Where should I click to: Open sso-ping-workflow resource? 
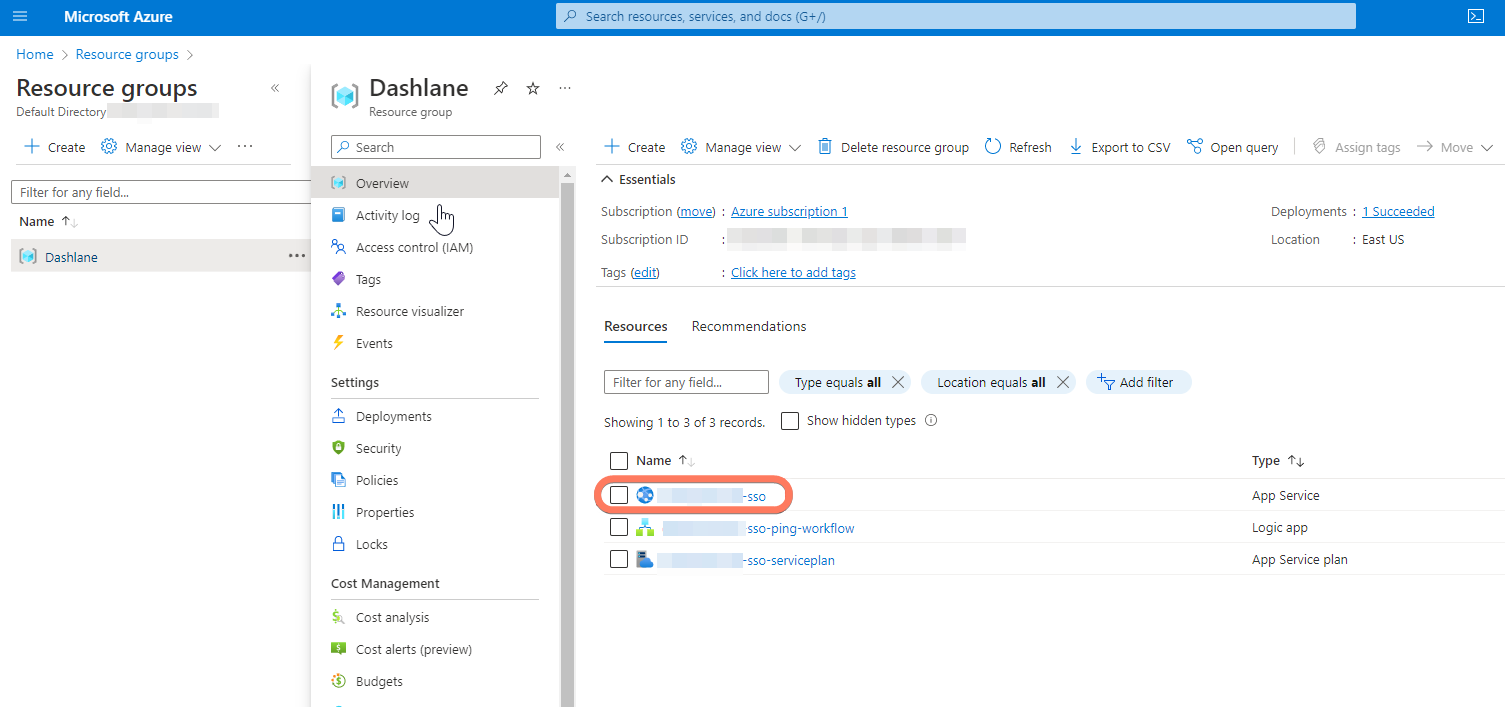pyautogui.click(x=759, y=528)
